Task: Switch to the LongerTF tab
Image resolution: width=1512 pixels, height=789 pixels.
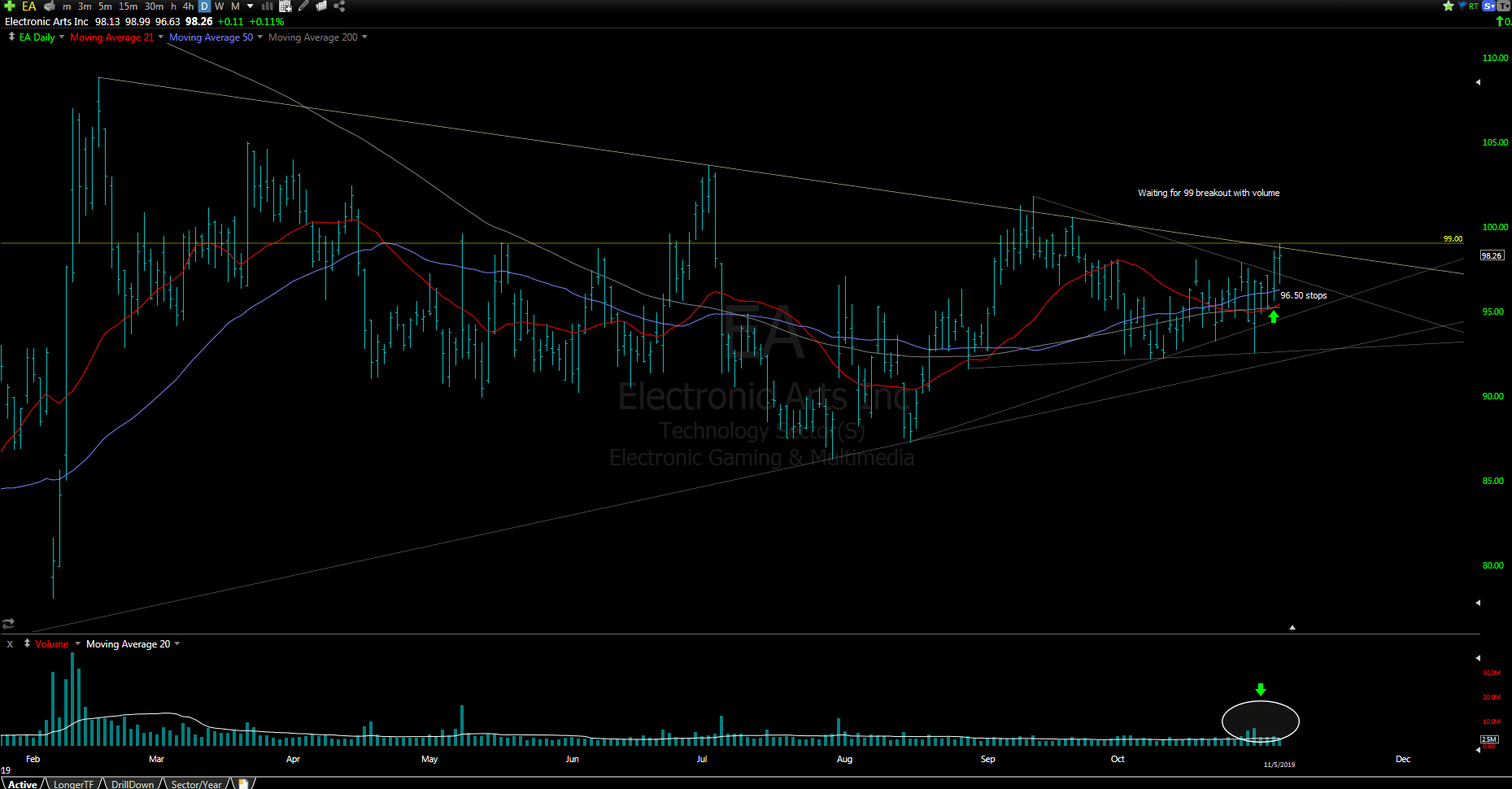Action: point(73,784)
